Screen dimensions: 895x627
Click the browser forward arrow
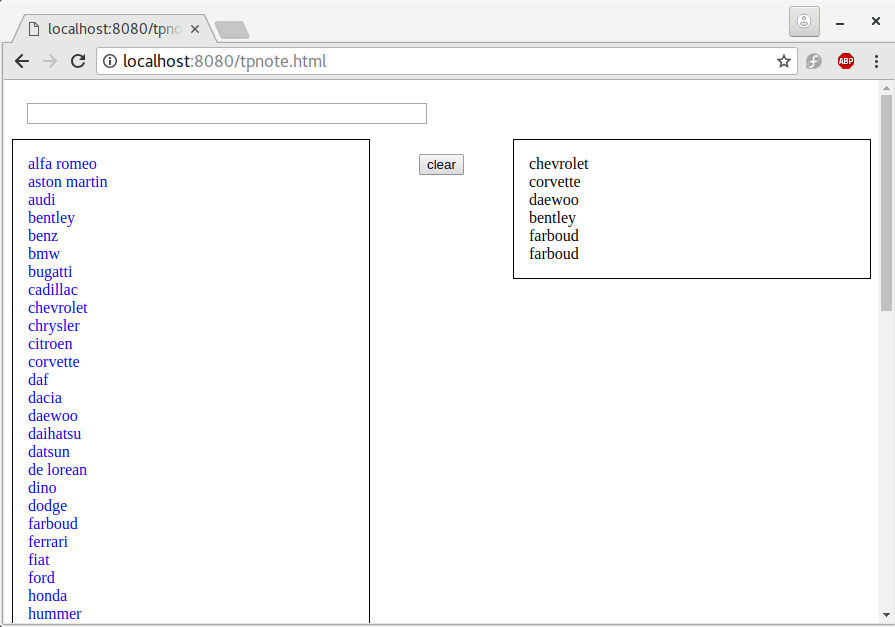coord(50,61)
